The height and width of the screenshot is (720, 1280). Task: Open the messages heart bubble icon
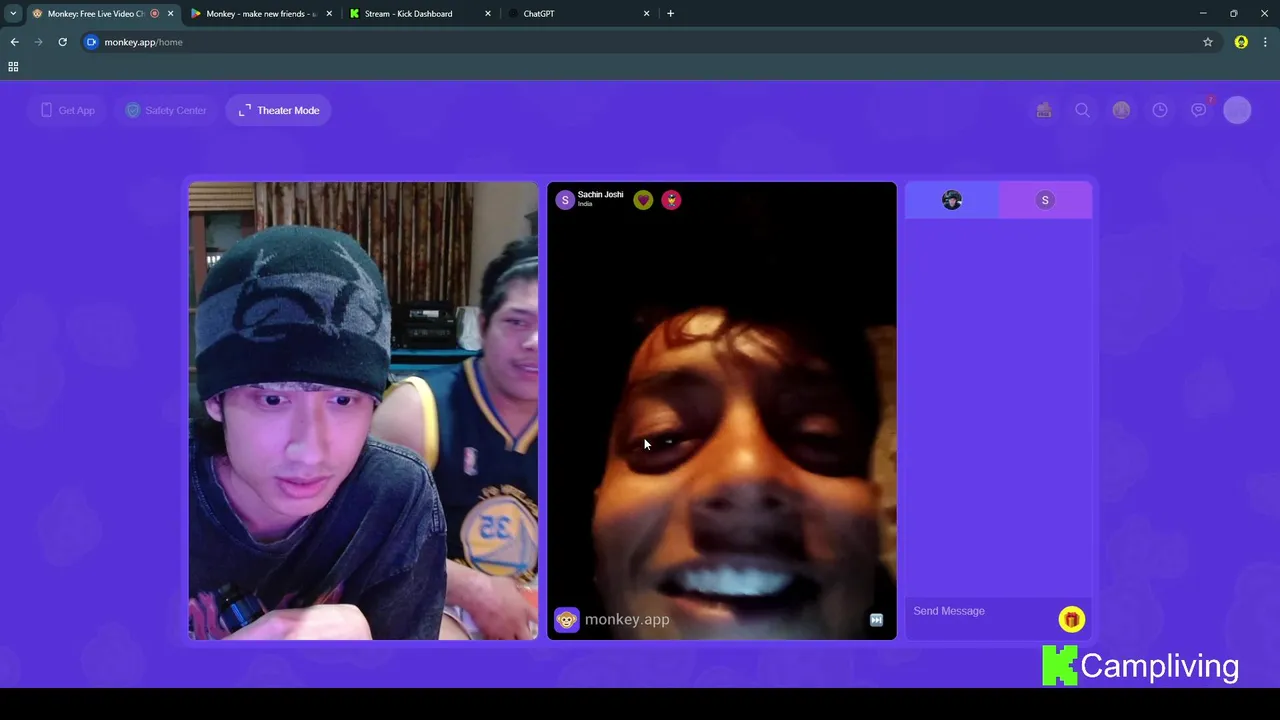1198,110
